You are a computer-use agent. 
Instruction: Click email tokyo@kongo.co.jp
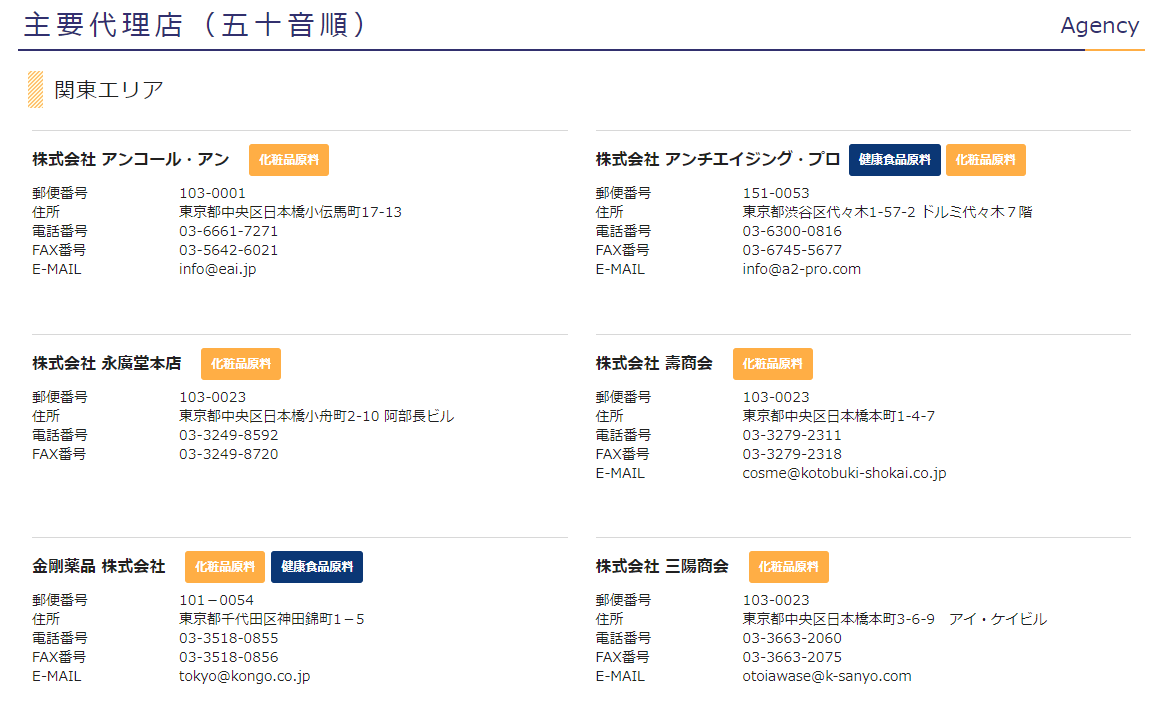click(244, 676)
